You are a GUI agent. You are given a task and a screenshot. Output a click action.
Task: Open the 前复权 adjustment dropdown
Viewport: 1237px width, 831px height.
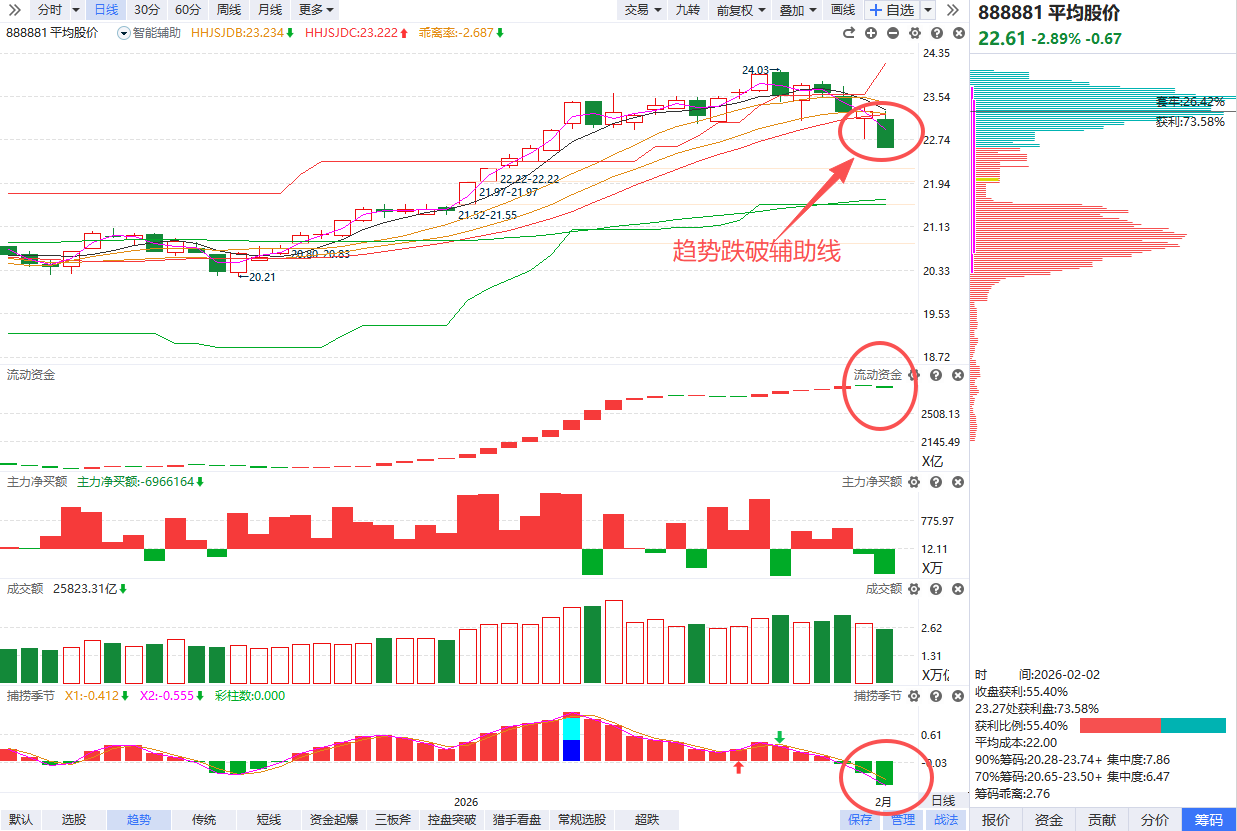tap(740, 10)
